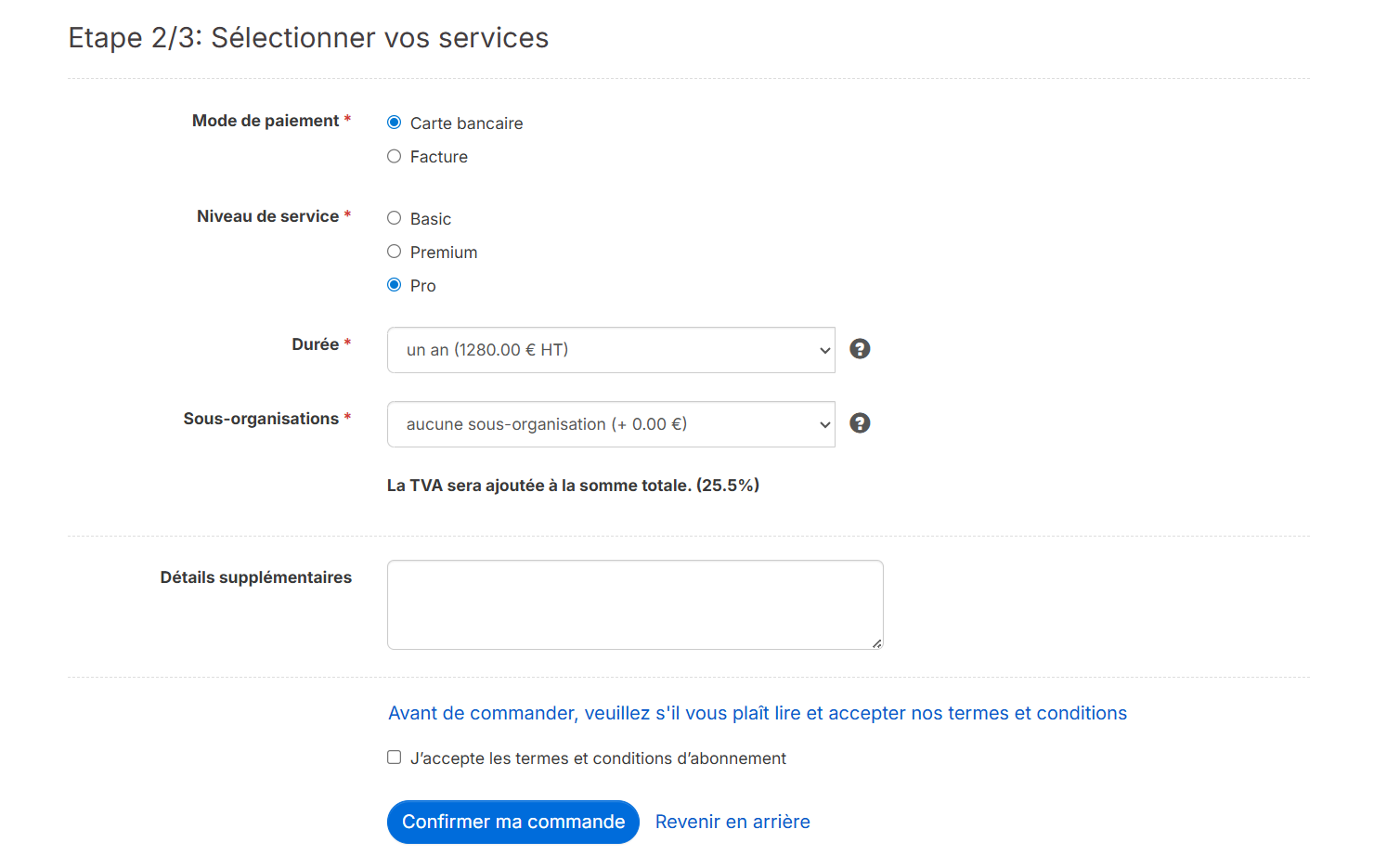The height and width of the screenshot is (868, 1374).
Task: Click the help icon next to Durée
Action: point(860,349)
